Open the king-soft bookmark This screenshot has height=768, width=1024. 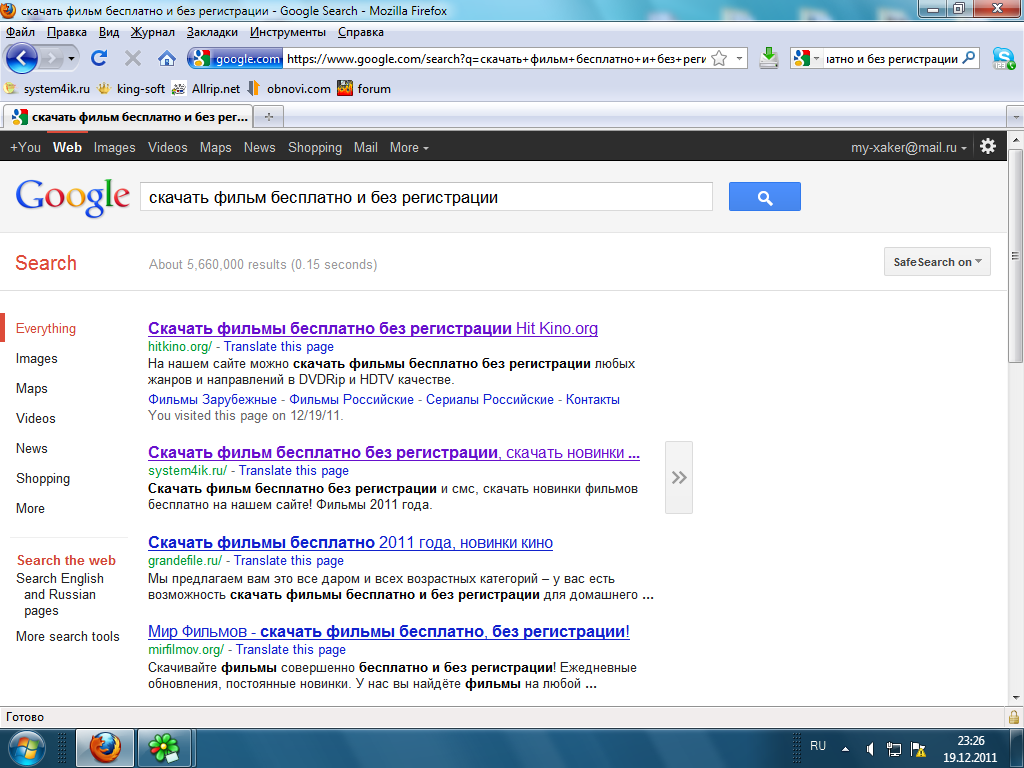[131, 89]
